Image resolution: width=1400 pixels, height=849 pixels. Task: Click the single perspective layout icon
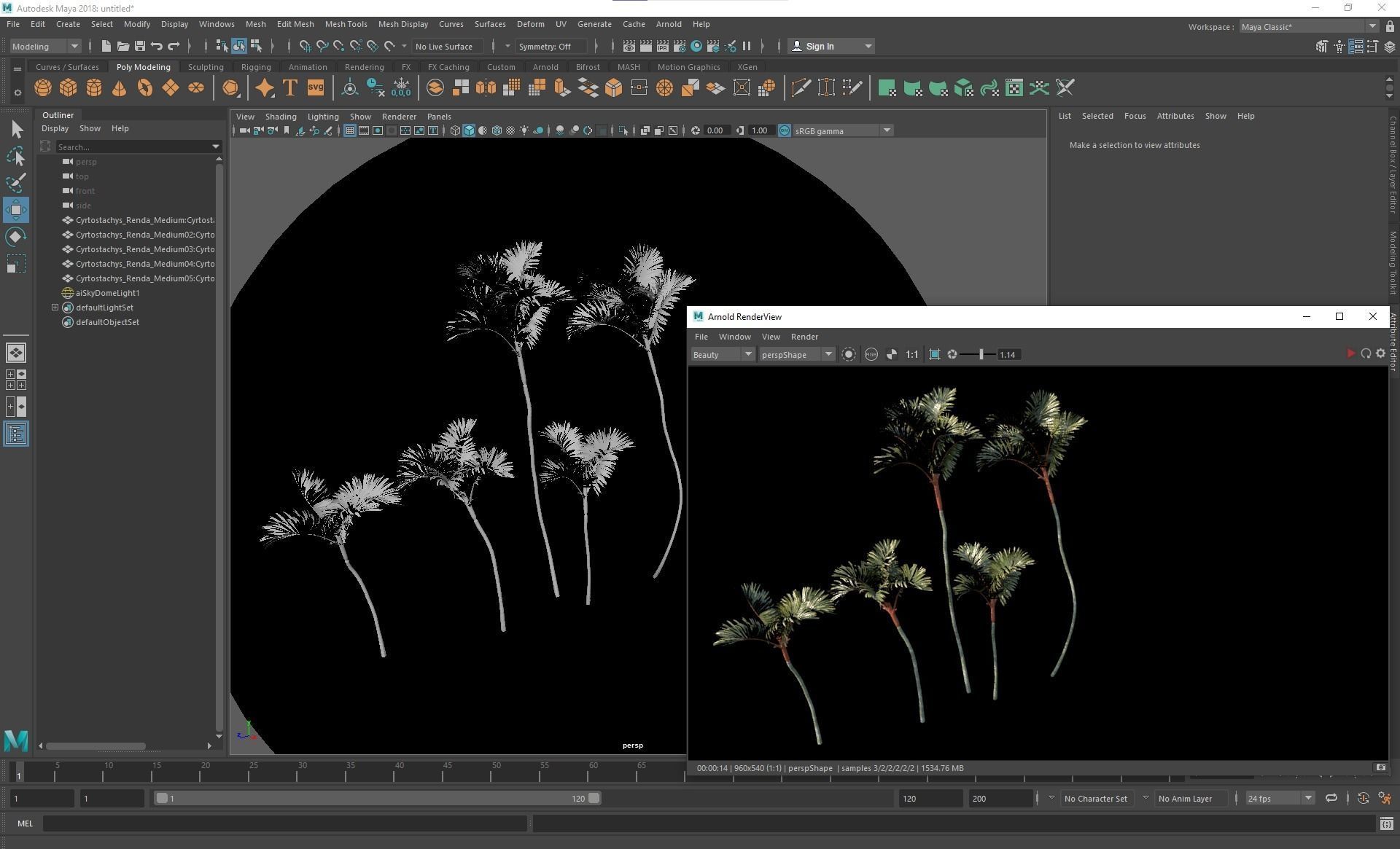click(x=16, y=353)
